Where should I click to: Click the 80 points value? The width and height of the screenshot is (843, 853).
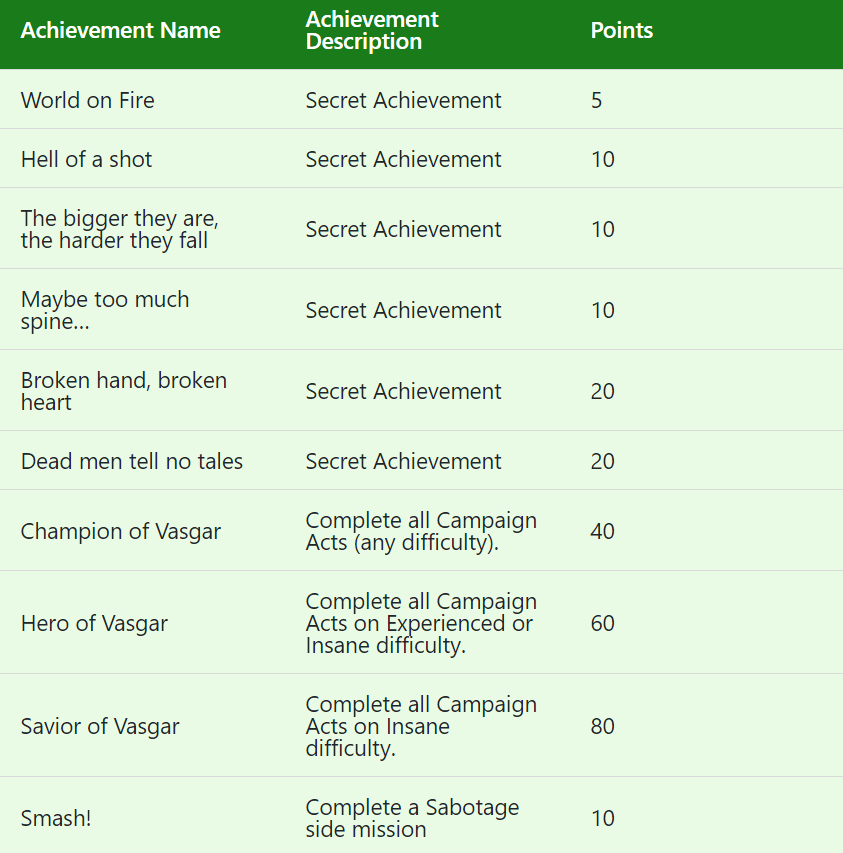pos(603,726)
